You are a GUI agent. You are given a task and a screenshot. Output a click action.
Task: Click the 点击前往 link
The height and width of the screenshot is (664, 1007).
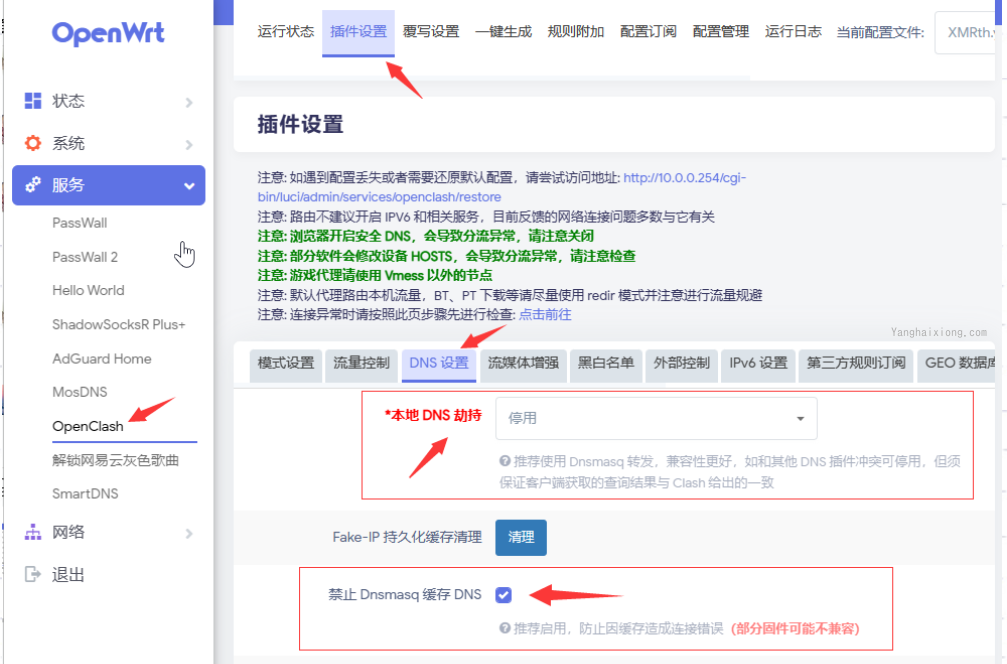tap(545, 315)
